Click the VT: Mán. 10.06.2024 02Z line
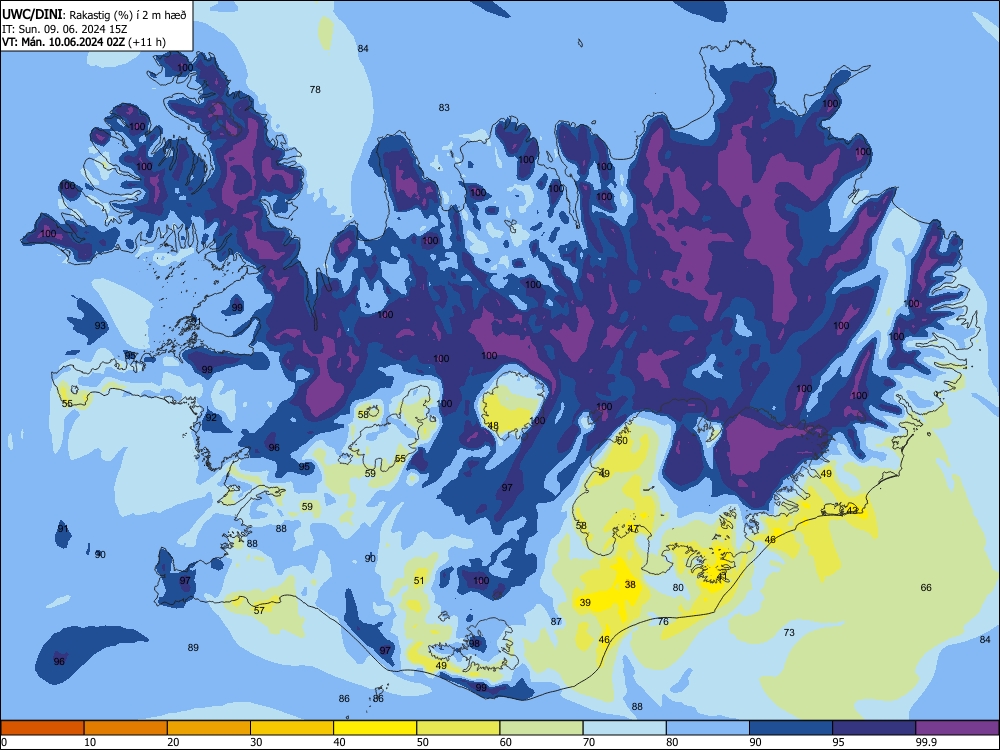 84,42
